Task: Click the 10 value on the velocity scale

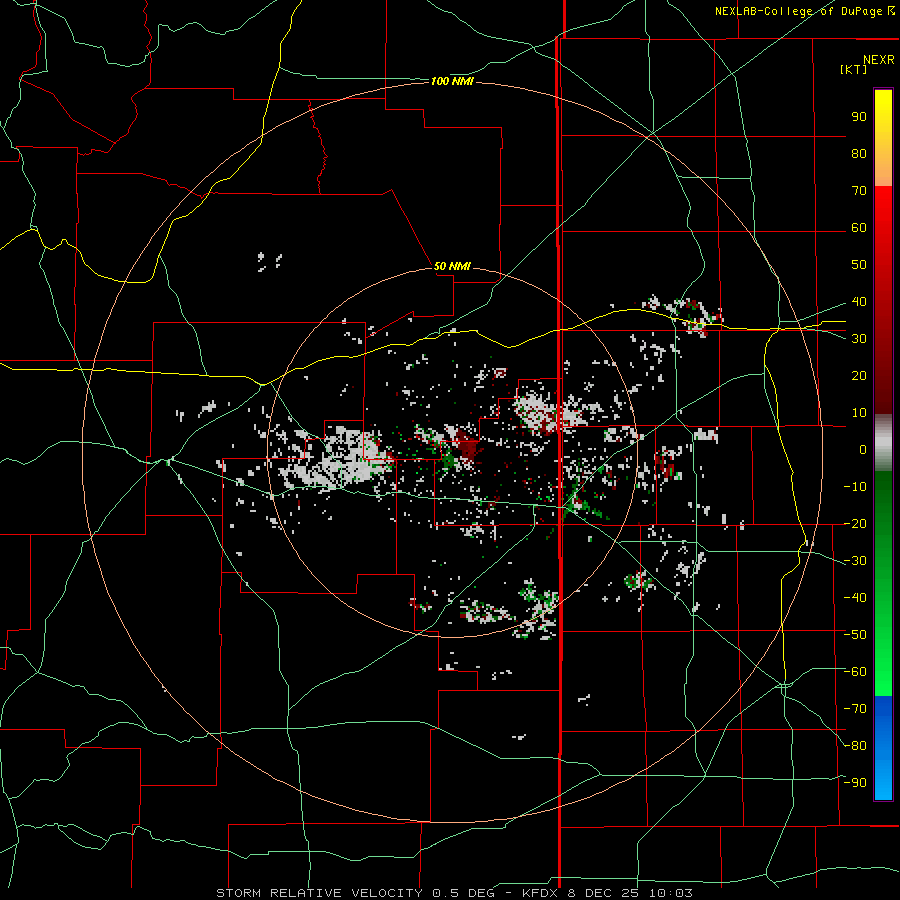Action: [x=859, y=413]
